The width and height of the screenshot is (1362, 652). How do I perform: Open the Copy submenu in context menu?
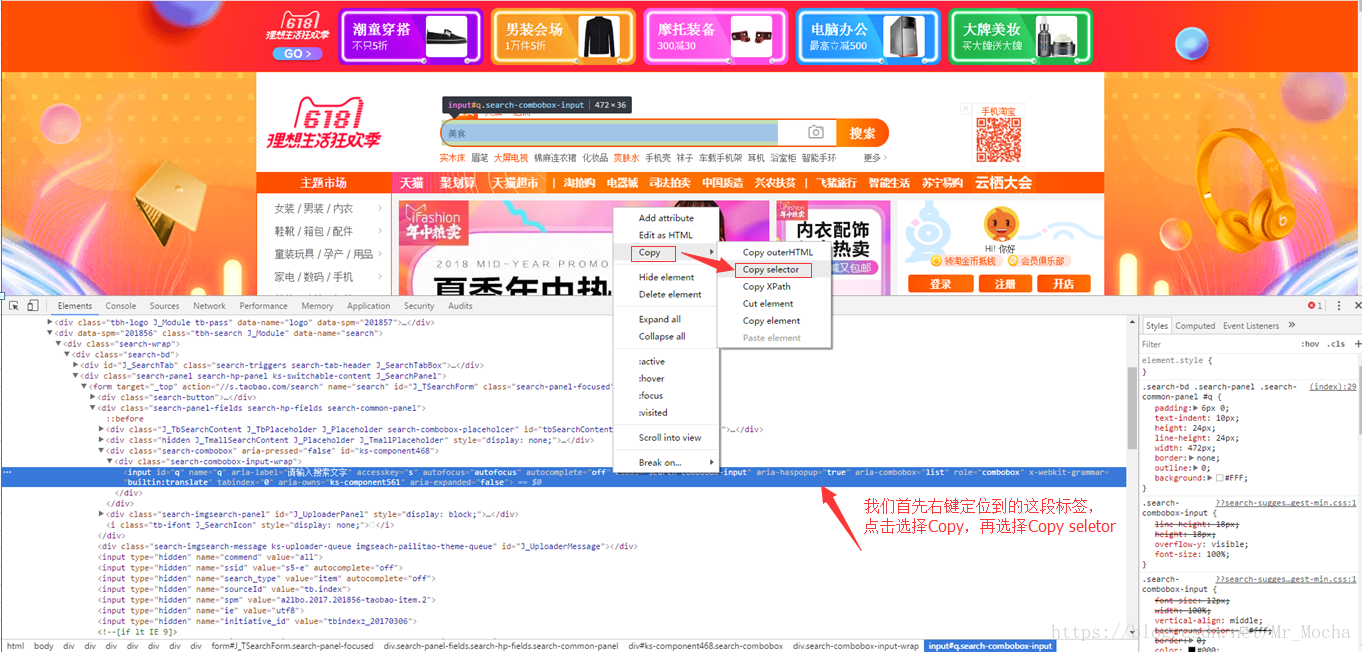point(666,252)
